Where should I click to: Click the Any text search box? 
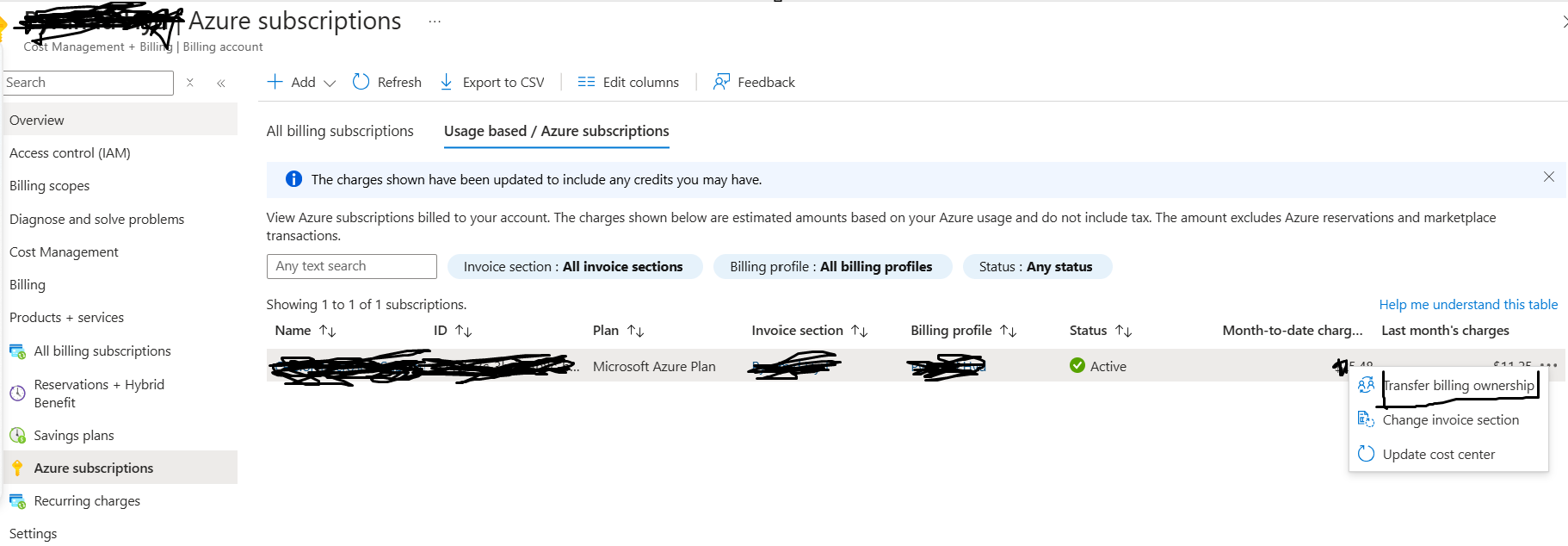[x=352, y=266]
